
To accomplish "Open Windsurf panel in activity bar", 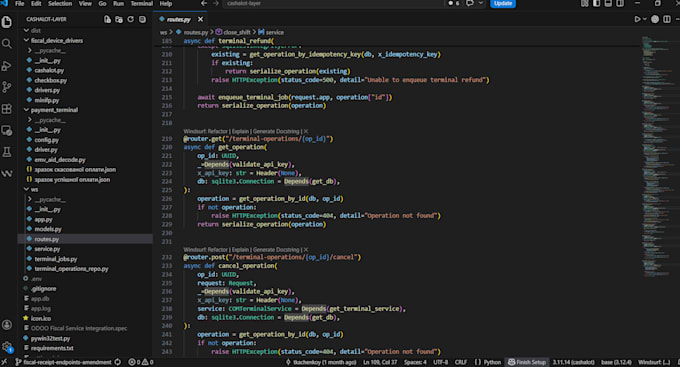I will coord(7,174).
